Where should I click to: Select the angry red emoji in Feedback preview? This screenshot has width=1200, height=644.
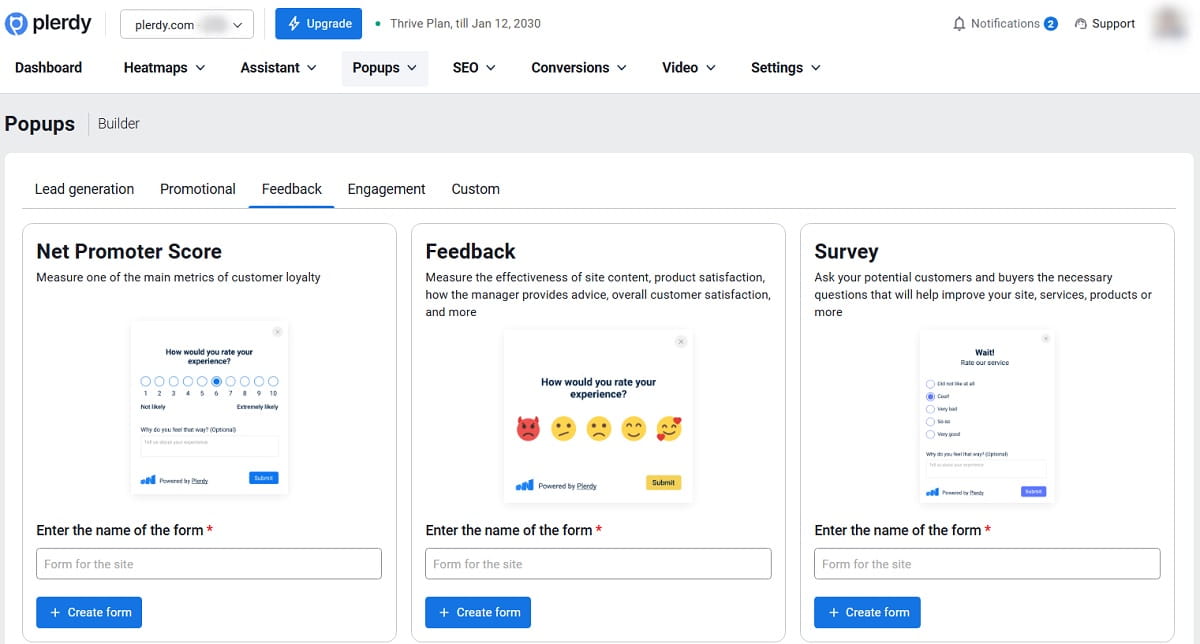pos(528,428)
